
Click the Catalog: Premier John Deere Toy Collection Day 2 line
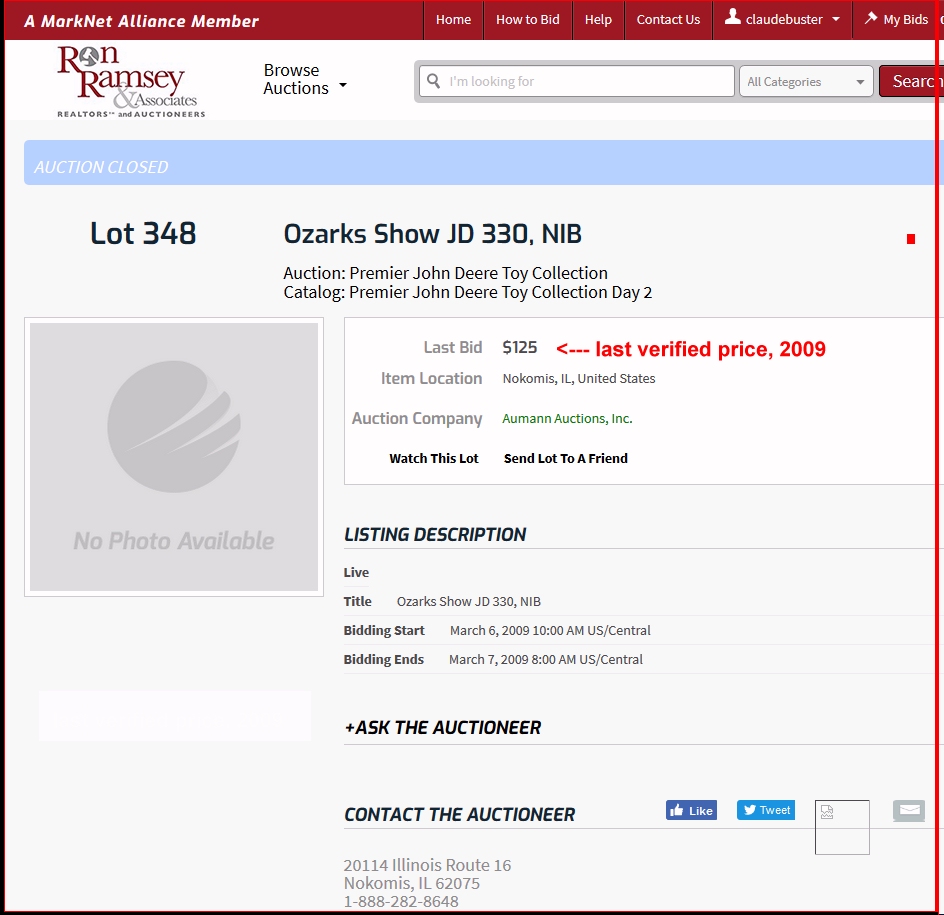[467, 293]
